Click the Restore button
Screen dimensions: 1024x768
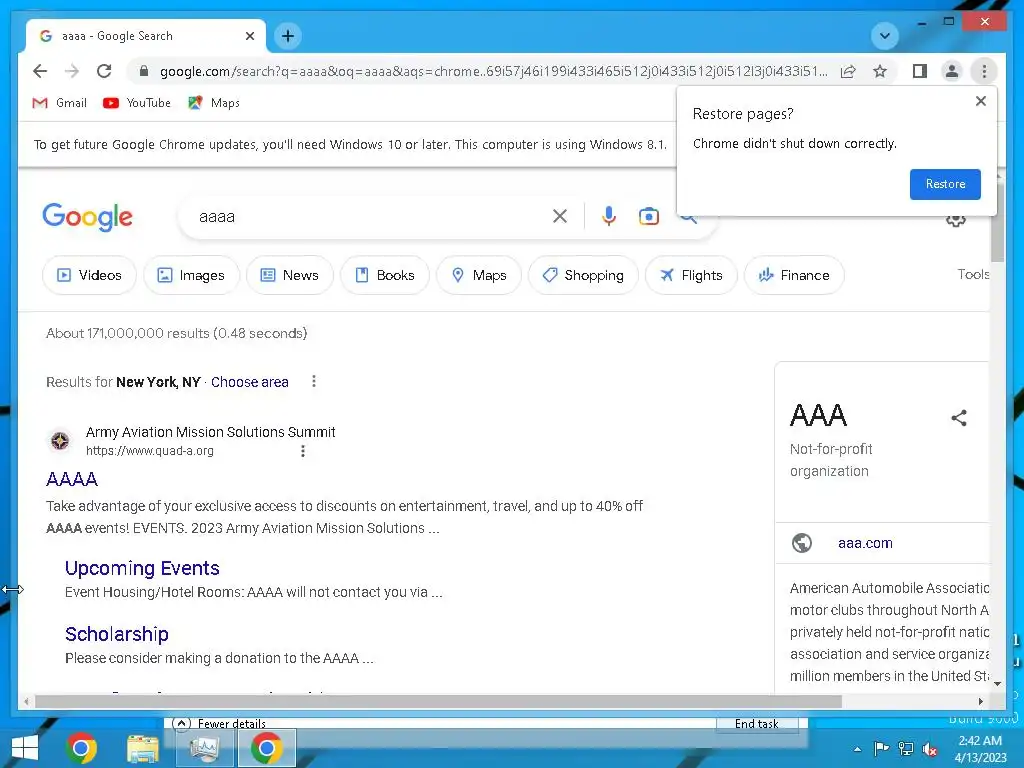(945, 184)
